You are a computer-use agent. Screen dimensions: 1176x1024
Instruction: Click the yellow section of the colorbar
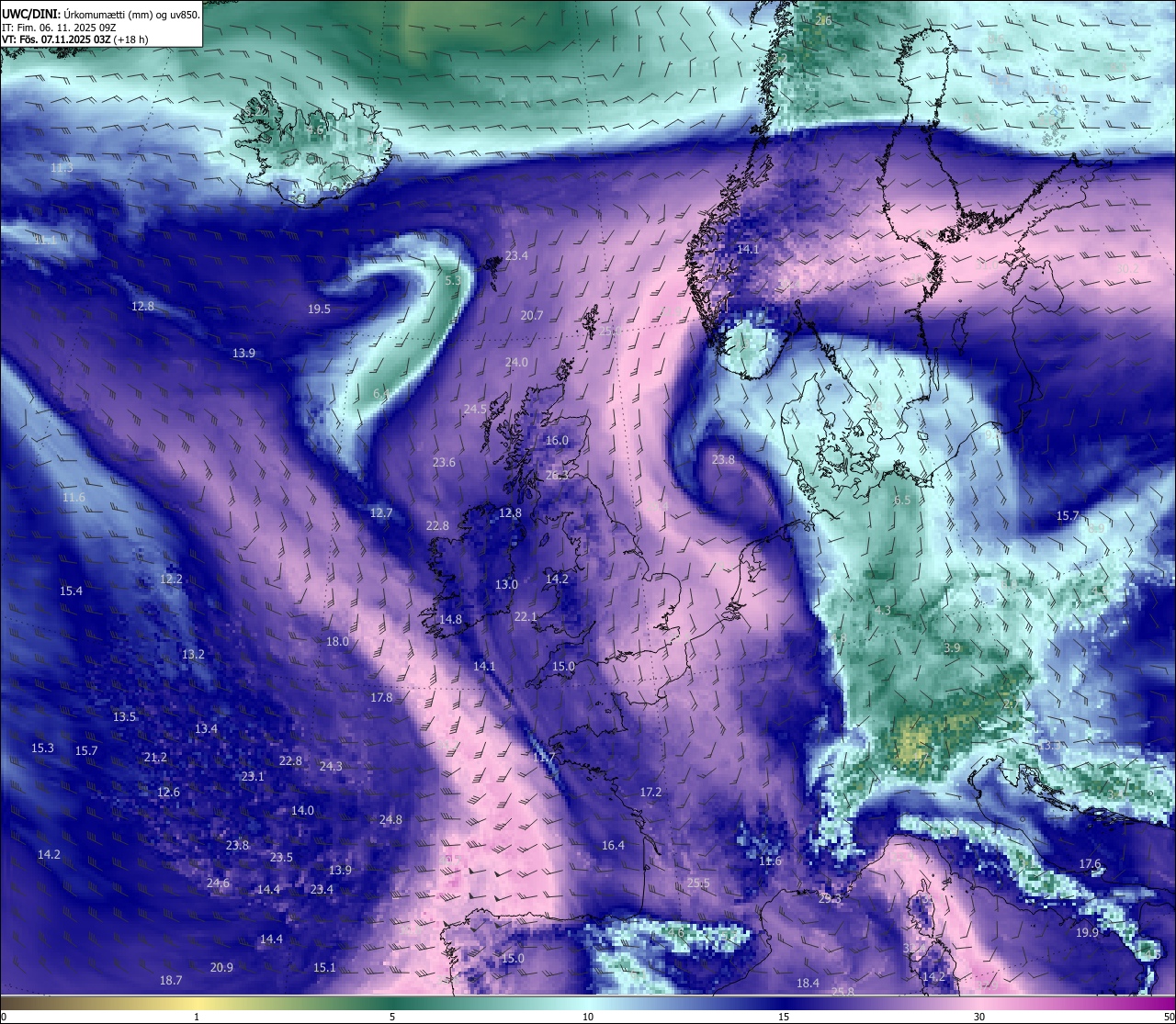point(198,1003)
